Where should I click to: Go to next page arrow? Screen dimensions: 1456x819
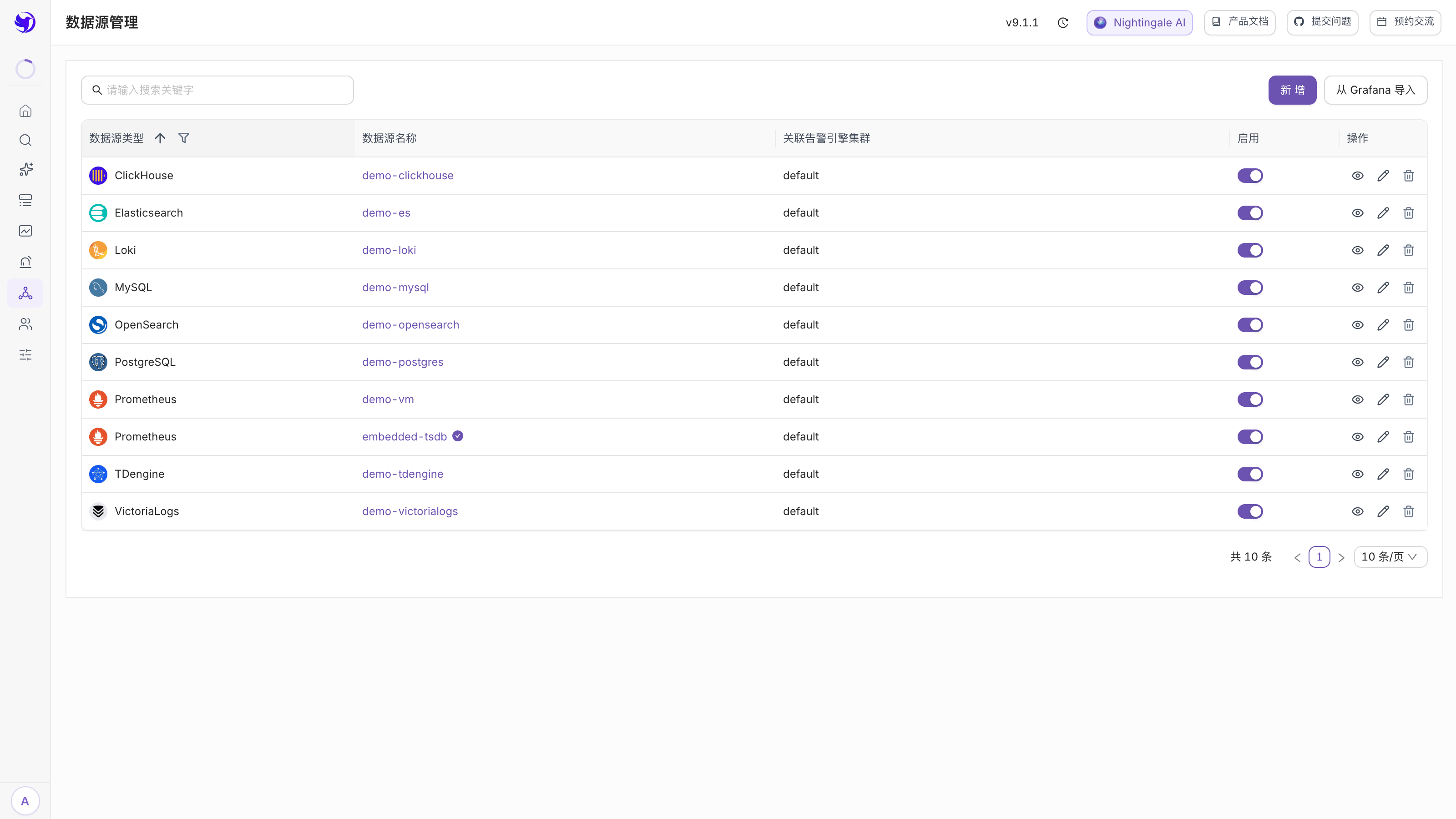click(x=1341, y=557)
